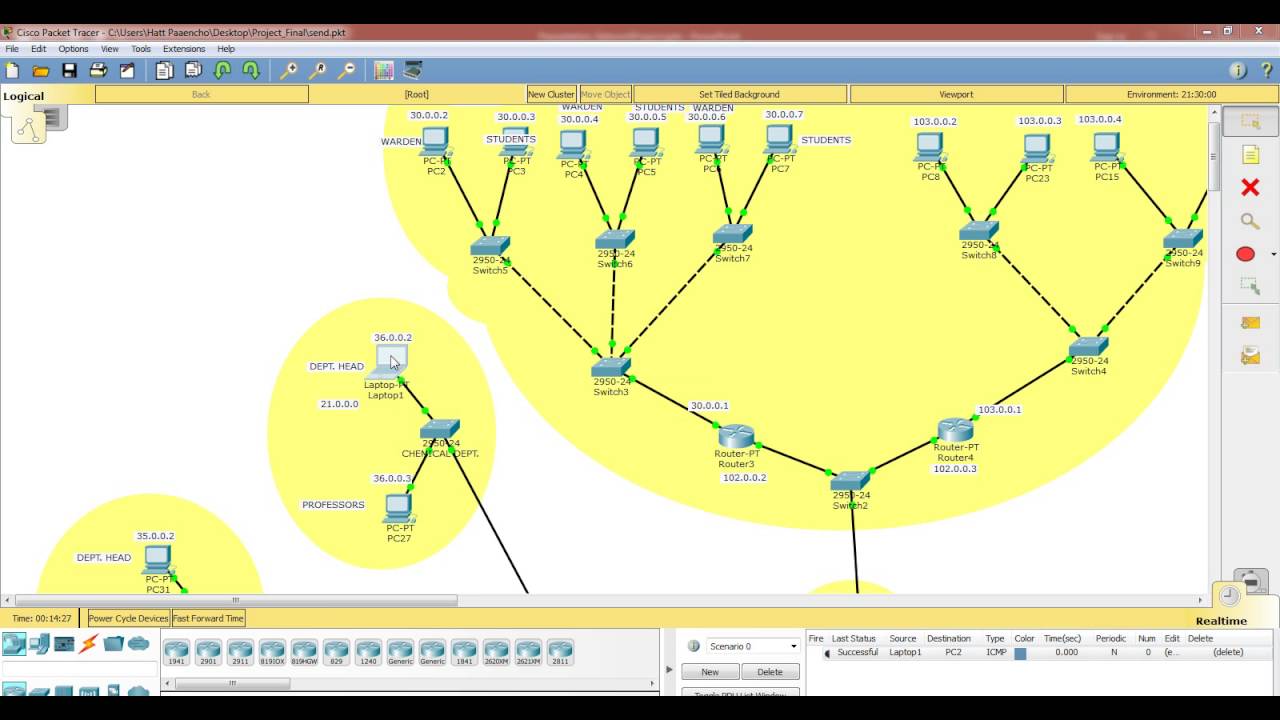Screen dimensions: 1280x720
Task: Open the custom devices dialog icon
Action: tap(412, 71)
